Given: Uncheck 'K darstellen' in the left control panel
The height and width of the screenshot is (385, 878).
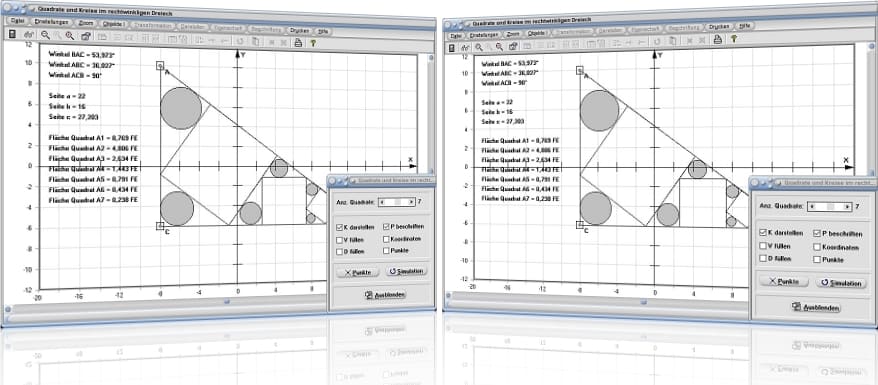Looking at the screenshot, I should click(x=339, y=228).
